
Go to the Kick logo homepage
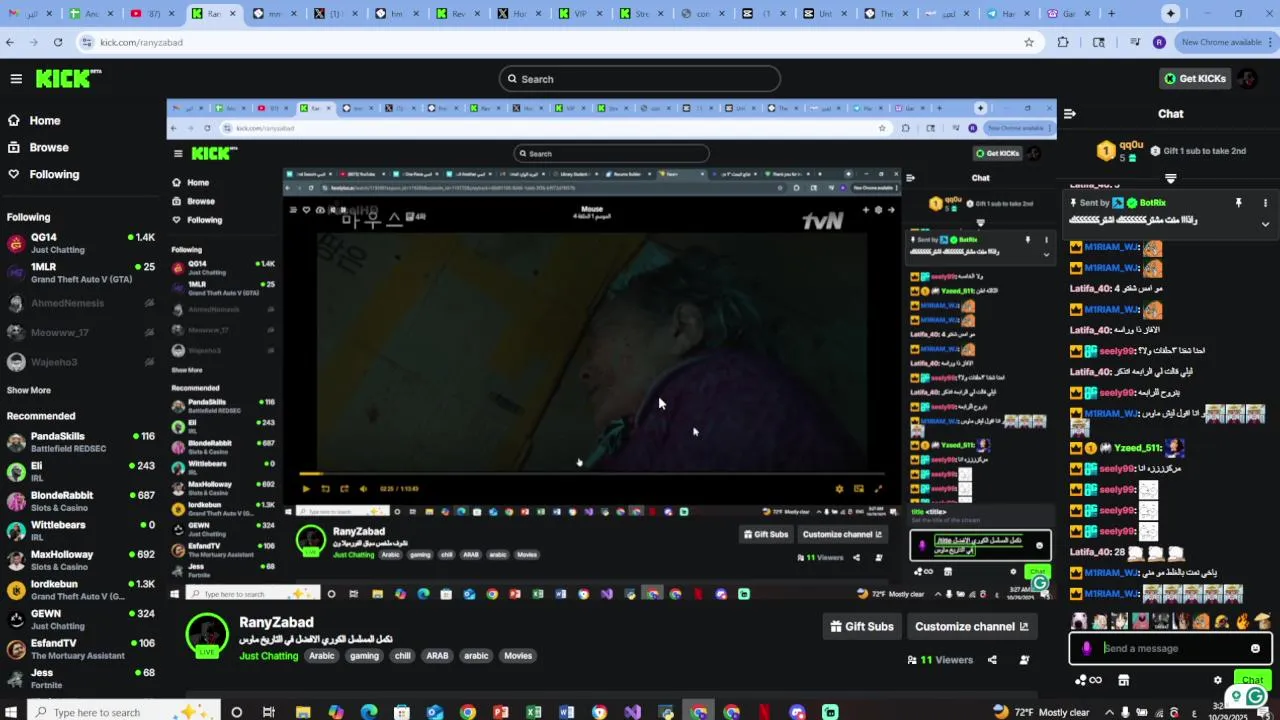coord(68,79)
